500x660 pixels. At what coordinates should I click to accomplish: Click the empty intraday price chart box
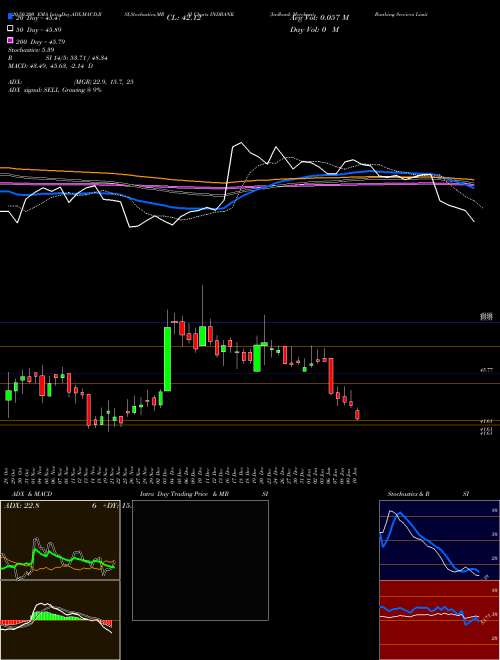point(200,560)
